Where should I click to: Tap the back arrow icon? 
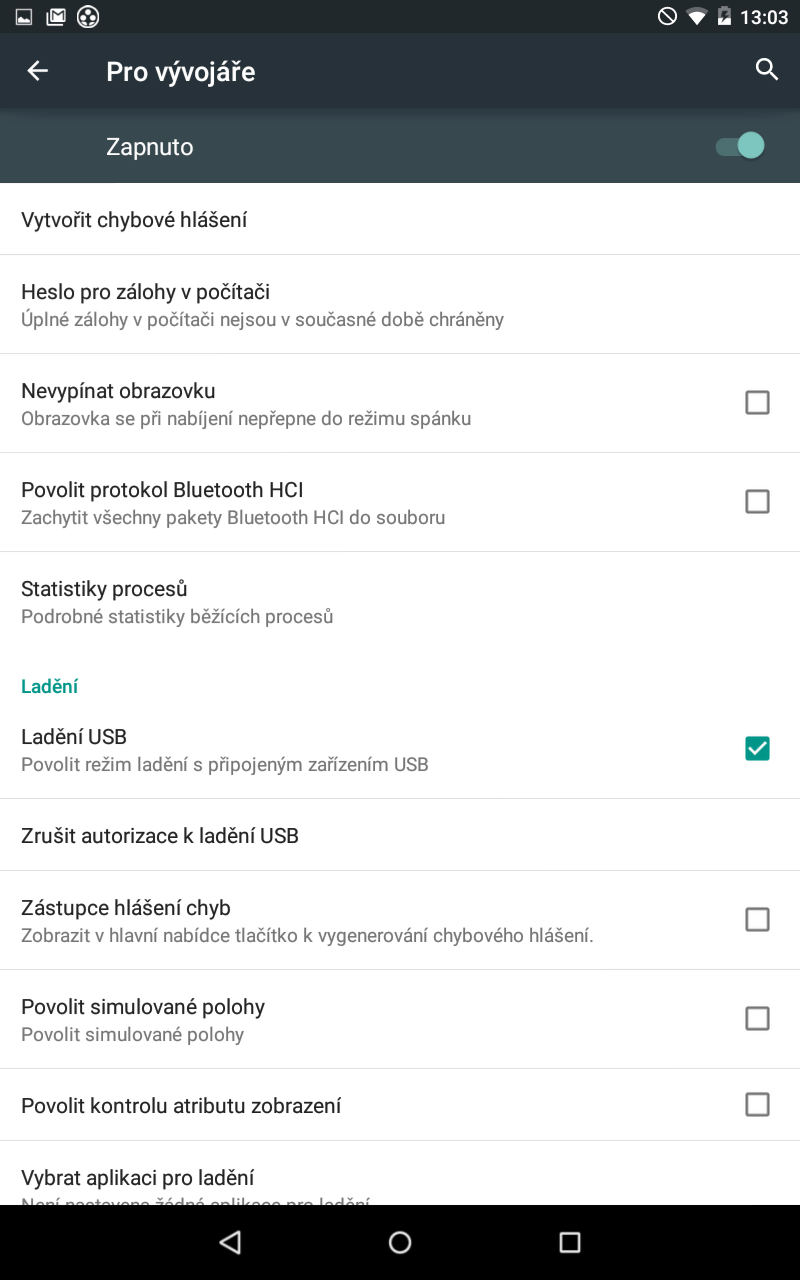(38, 71)
